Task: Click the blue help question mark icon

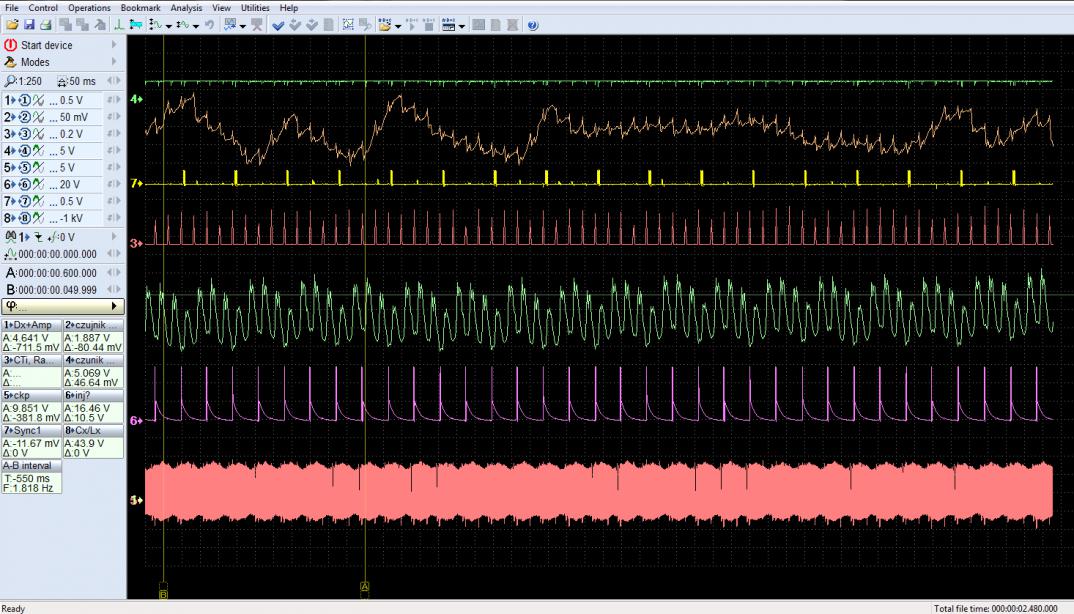Action: pyautogui.click(x=532, y=25)
